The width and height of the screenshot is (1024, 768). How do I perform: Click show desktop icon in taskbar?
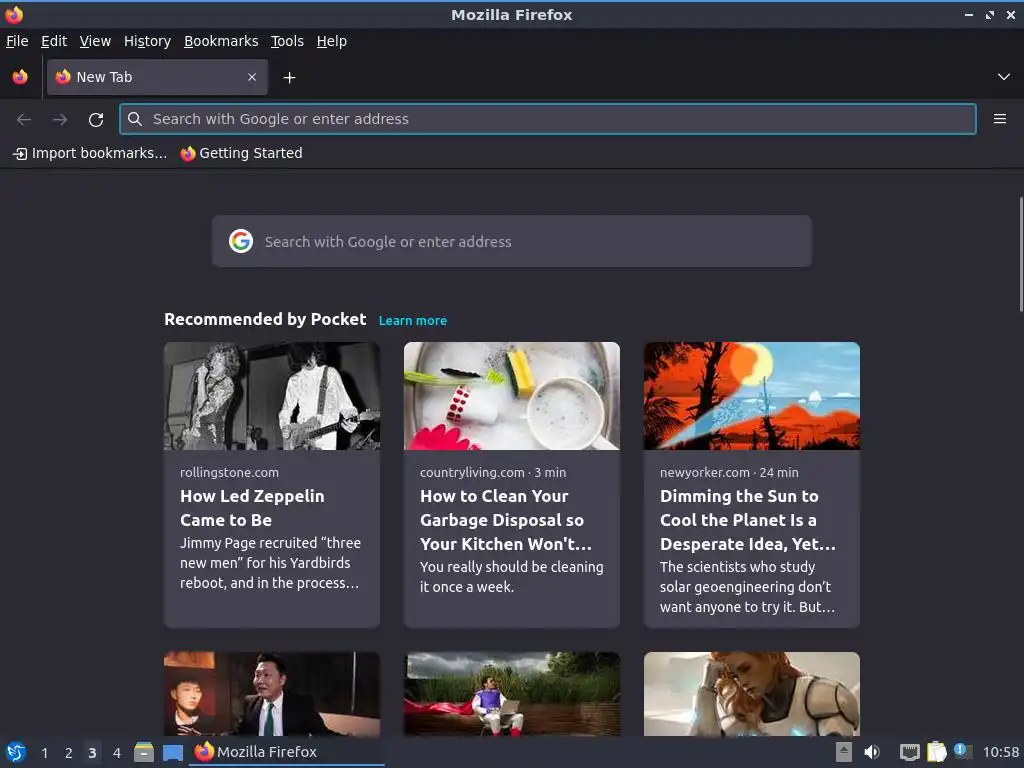click(172, 753)
